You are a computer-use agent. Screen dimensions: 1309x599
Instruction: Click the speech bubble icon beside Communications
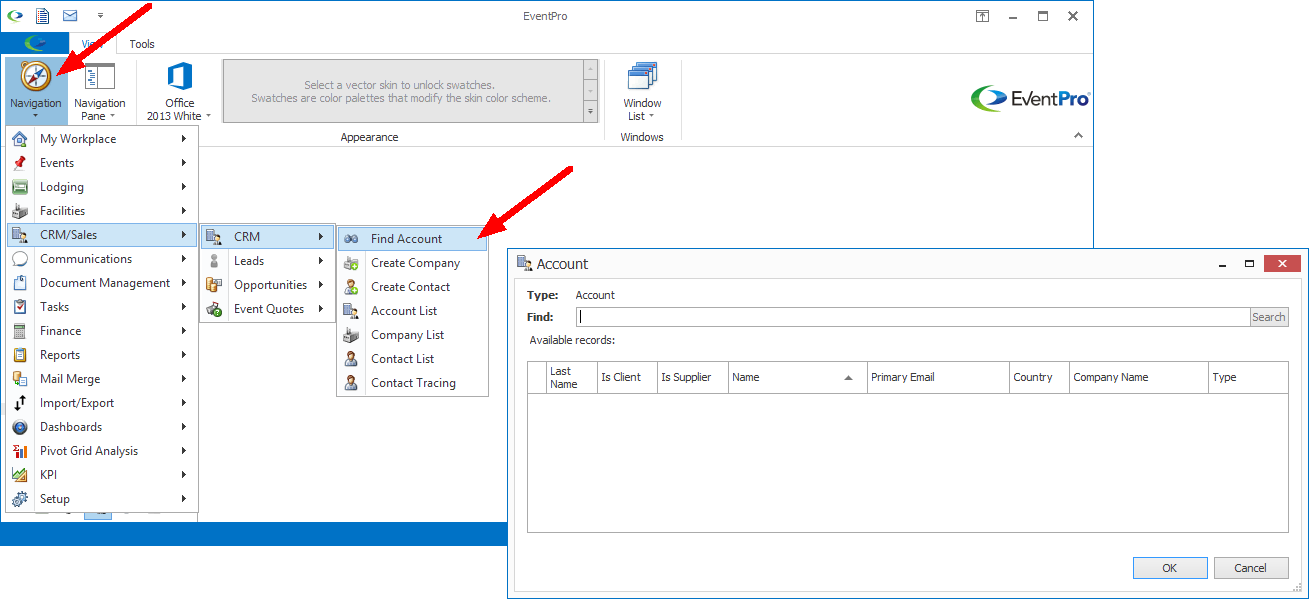pyautogui.click(x=20, y=259)
